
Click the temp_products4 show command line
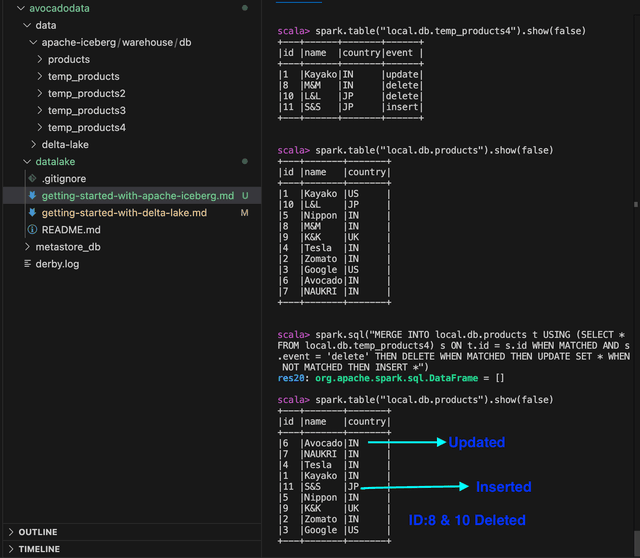click(431, 31)
